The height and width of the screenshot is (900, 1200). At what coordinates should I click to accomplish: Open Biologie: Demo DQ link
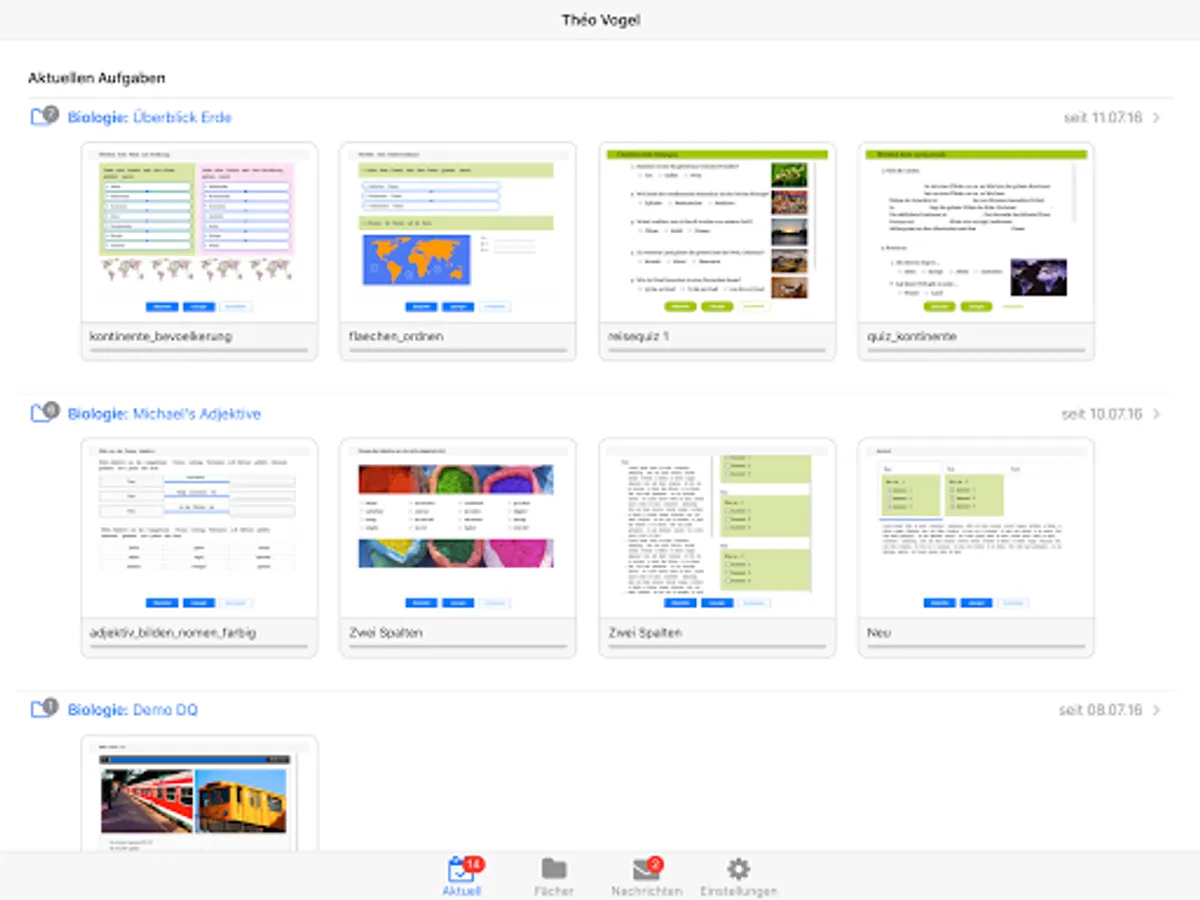(132, 710)
